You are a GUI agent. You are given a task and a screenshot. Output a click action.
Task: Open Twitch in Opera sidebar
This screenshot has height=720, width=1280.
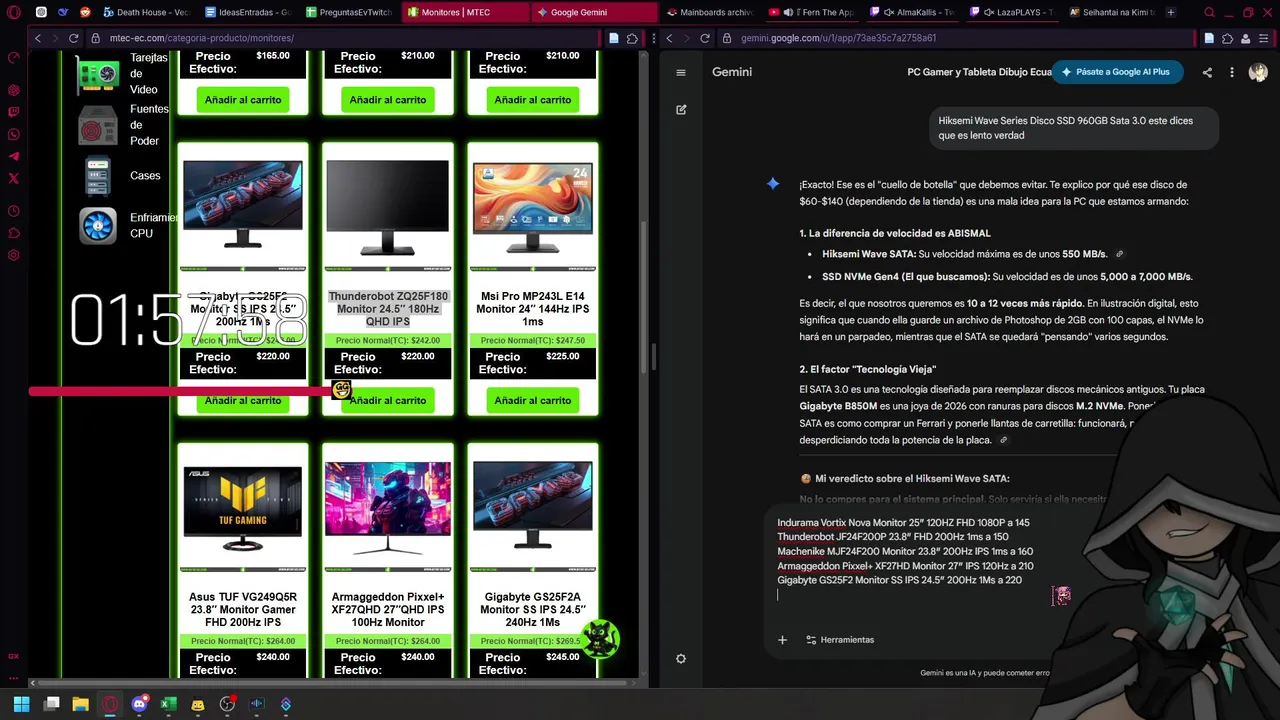click(x=13, y=112)
